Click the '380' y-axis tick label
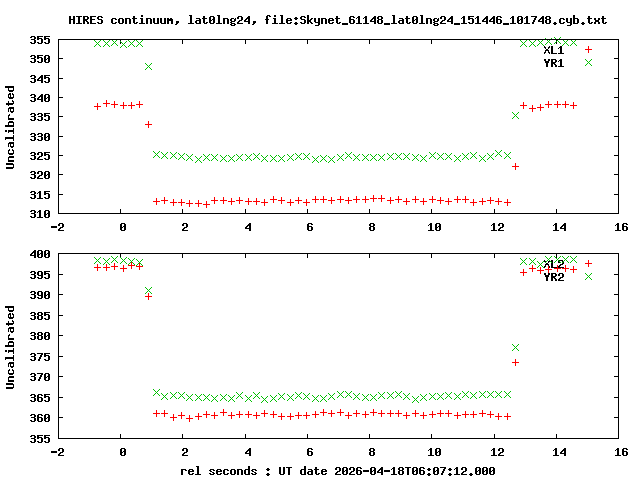 click(40, 336)
